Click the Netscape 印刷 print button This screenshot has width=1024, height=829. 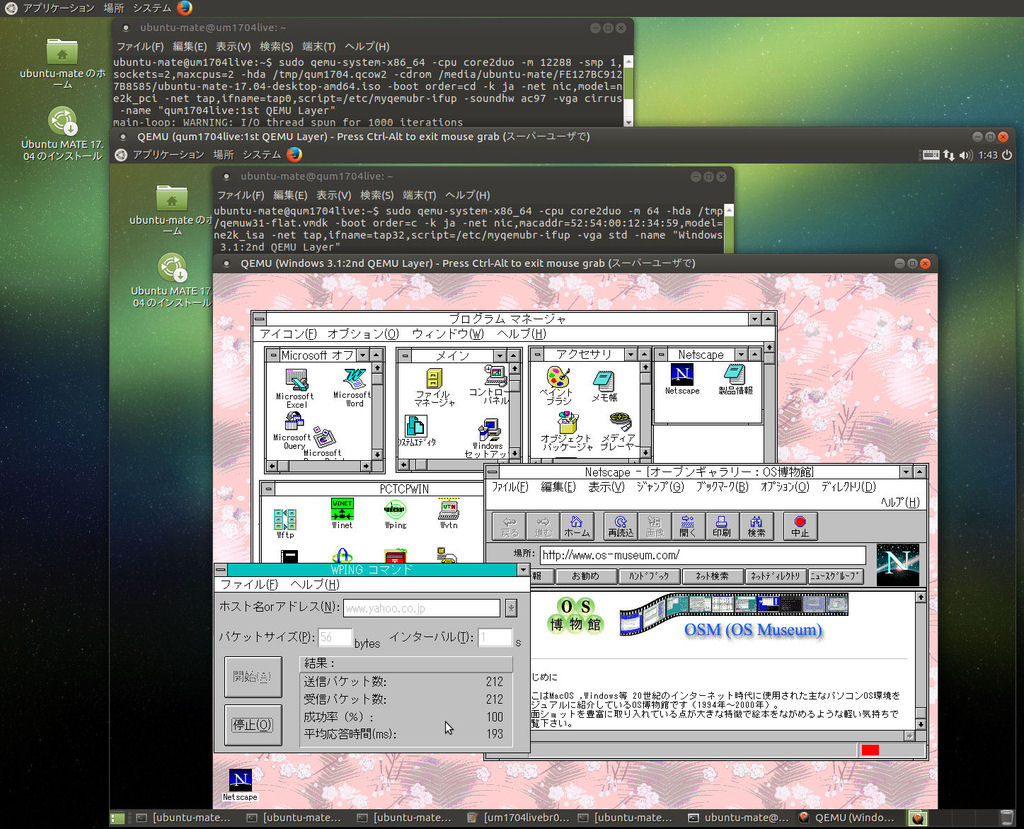coord(722,526)
